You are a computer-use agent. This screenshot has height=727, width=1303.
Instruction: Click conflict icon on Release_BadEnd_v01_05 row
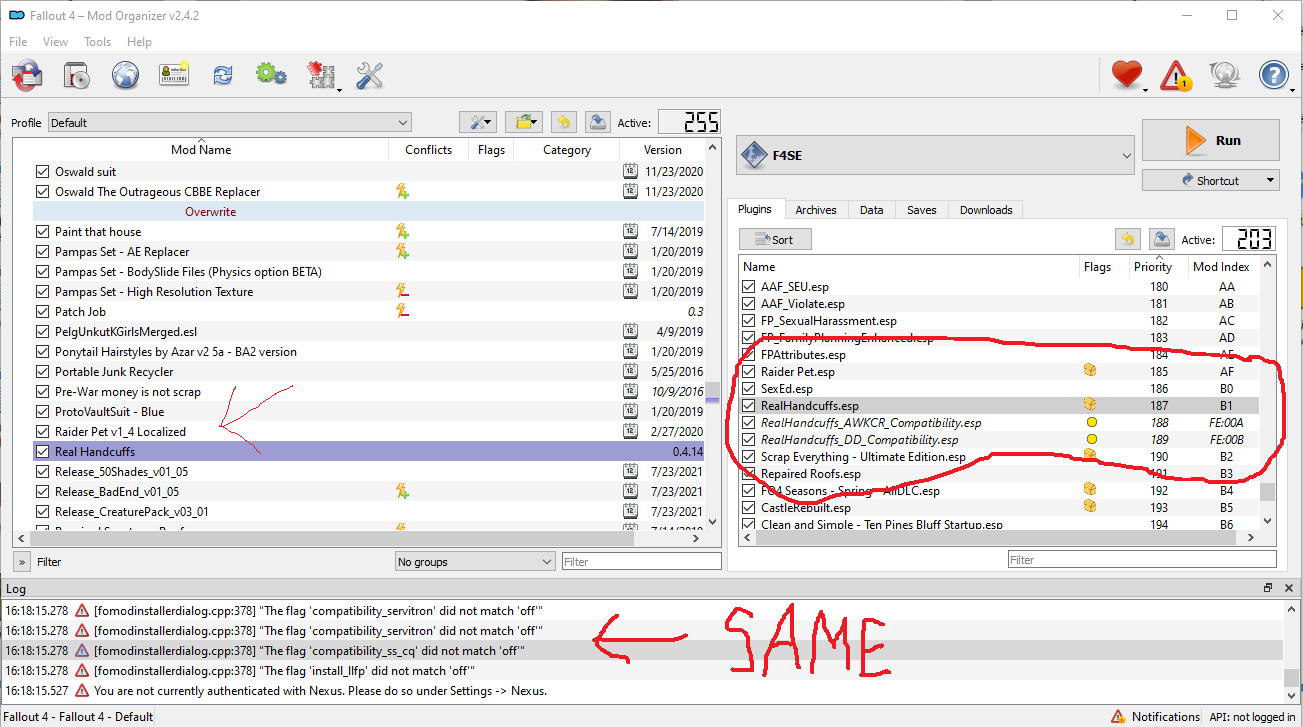[x=402, y=491]
